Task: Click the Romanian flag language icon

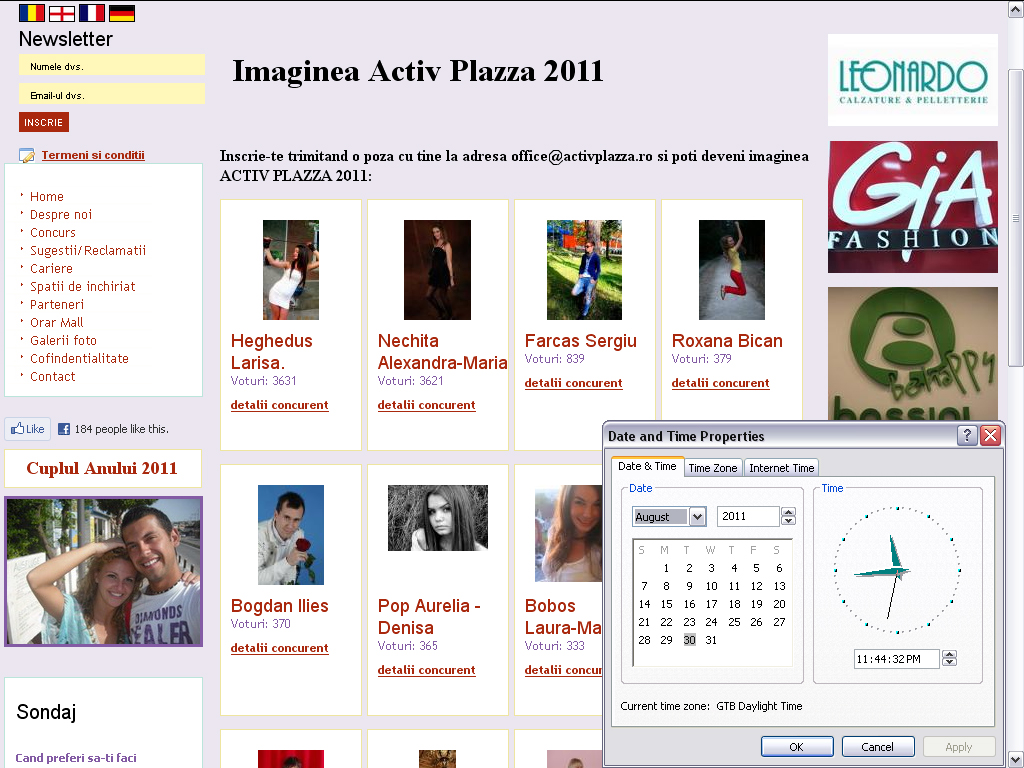Action: pos(30,13)
